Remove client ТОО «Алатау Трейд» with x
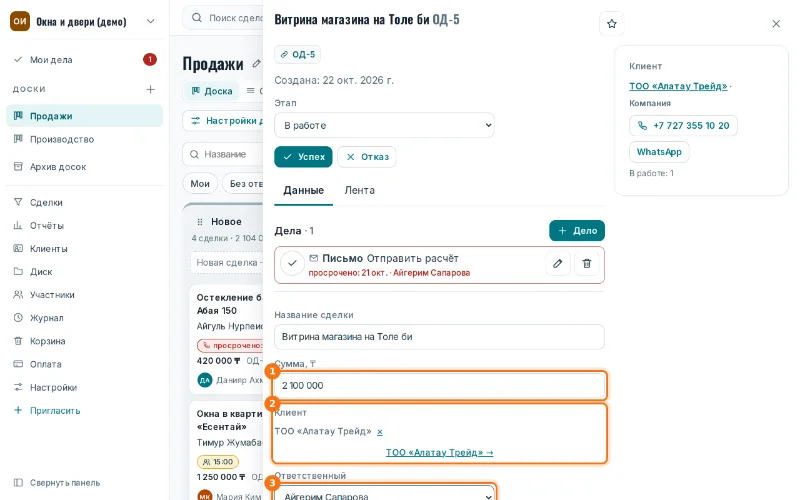The width and height of the screenshot is (800, 500). (x=380, y=432)
